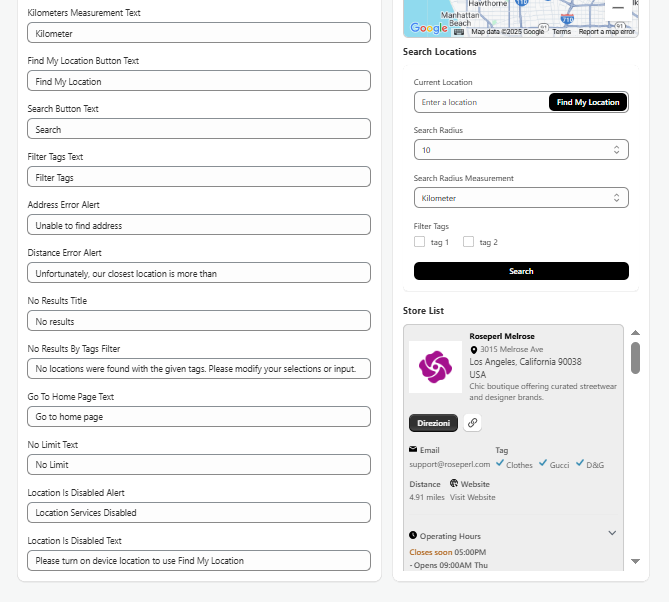This screenshot has height=602, width=669.
Task: Click the clock icon beside Operating Hours
Action: click(413, 536)
